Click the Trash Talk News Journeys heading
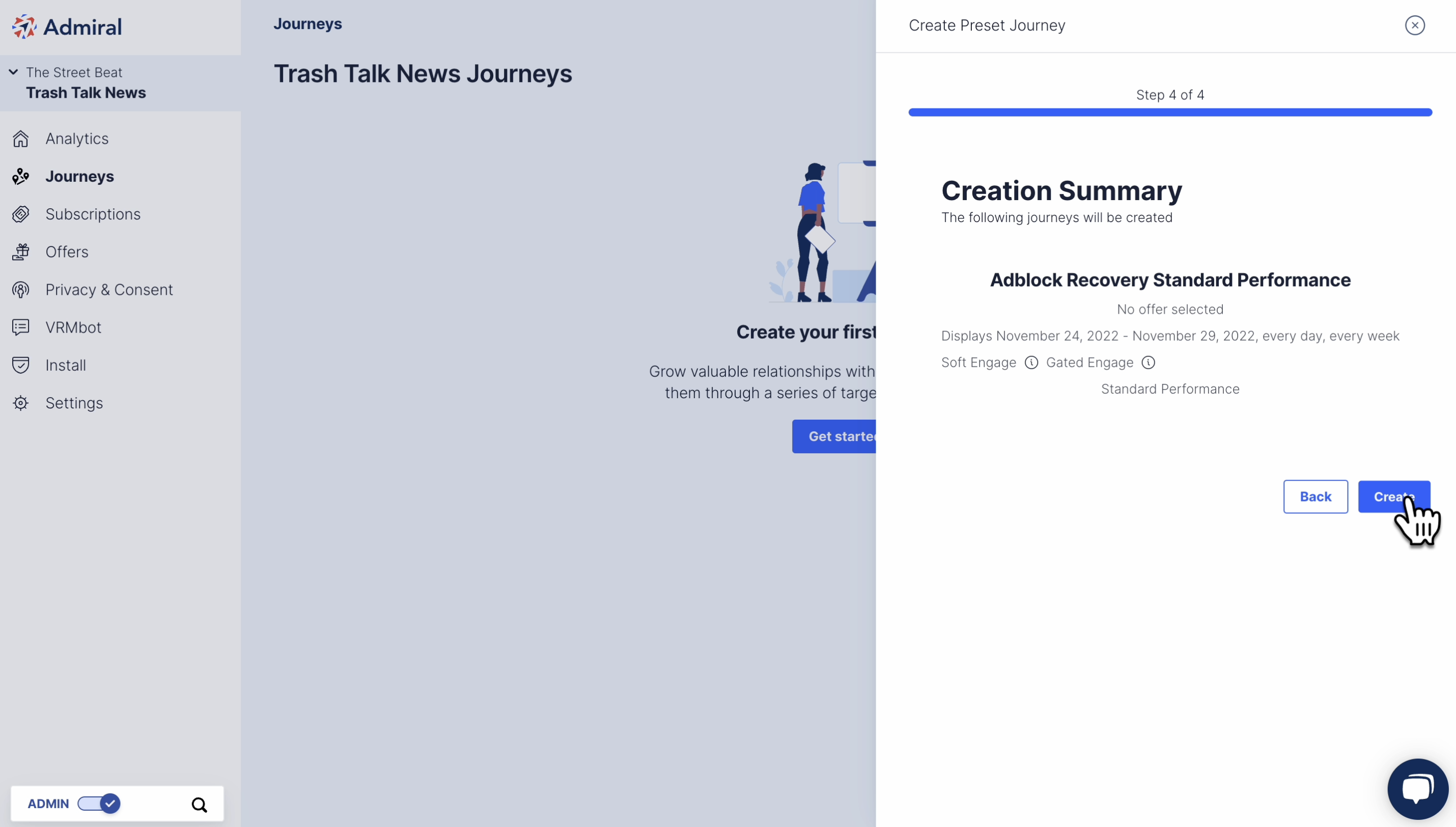This screenshot has height=827, width=1456. pos(423,74)
